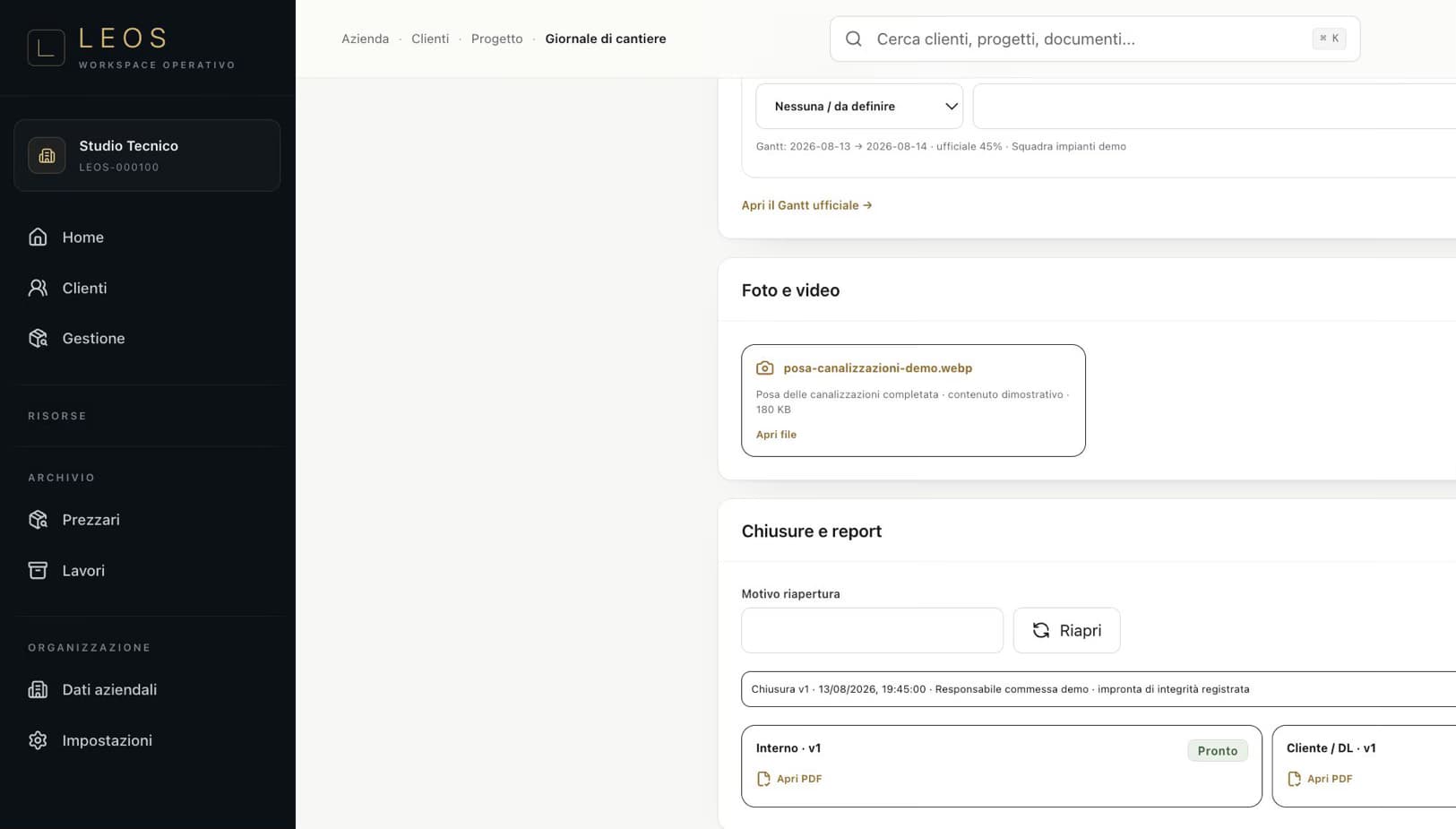Click the camera icon on photo card
The width and height of the screenshot is (1456, 829).
click(x=764, y=367)
